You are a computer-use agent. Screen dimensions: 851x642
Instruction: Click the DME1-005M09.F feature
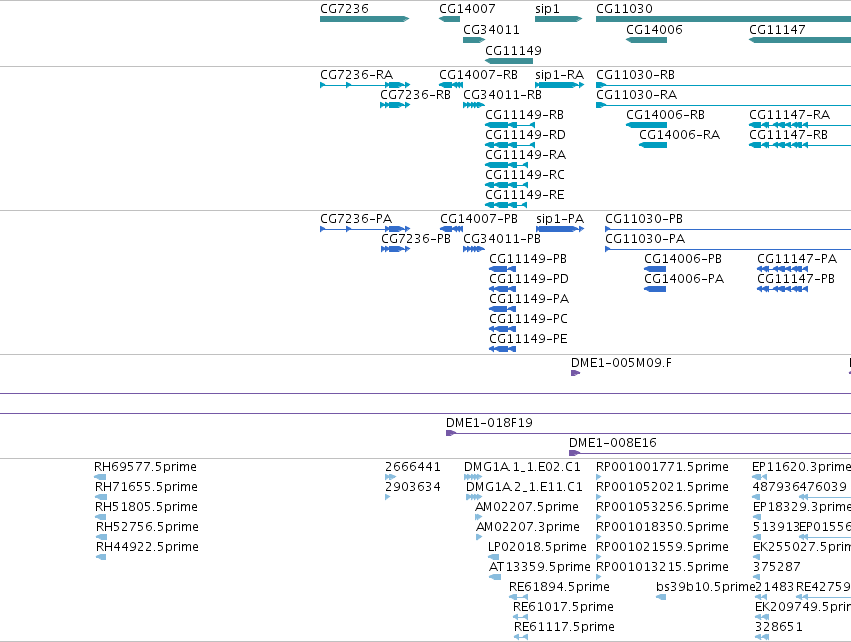coord(575,373)
